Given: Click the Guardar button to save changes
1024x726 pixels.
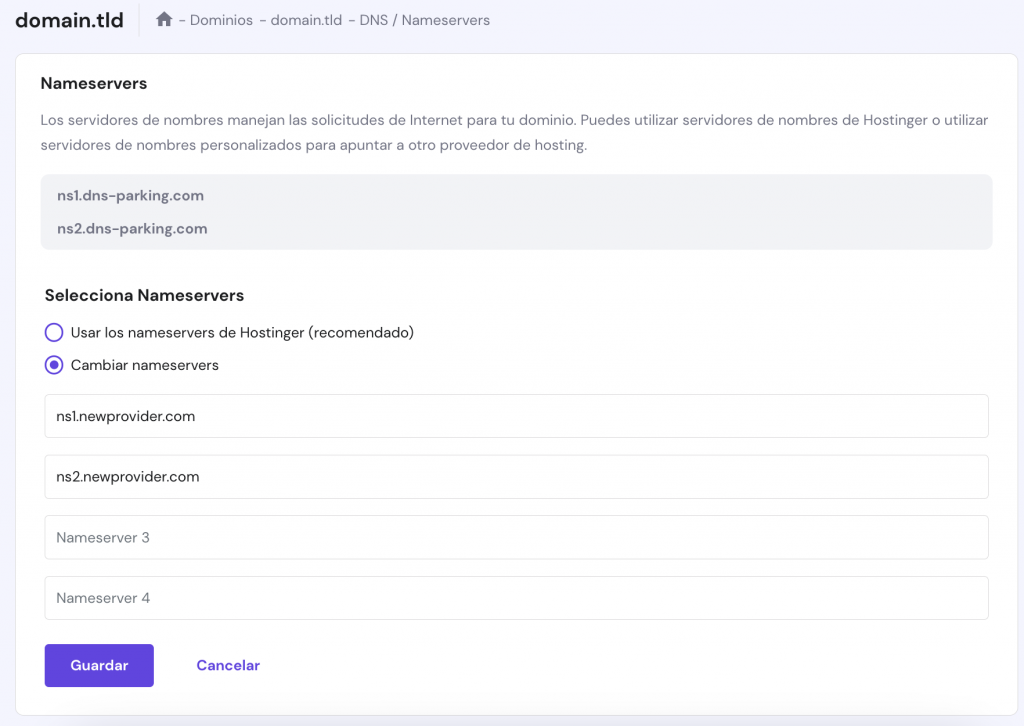Looking at the screenshot, I should tap(99, 665).
